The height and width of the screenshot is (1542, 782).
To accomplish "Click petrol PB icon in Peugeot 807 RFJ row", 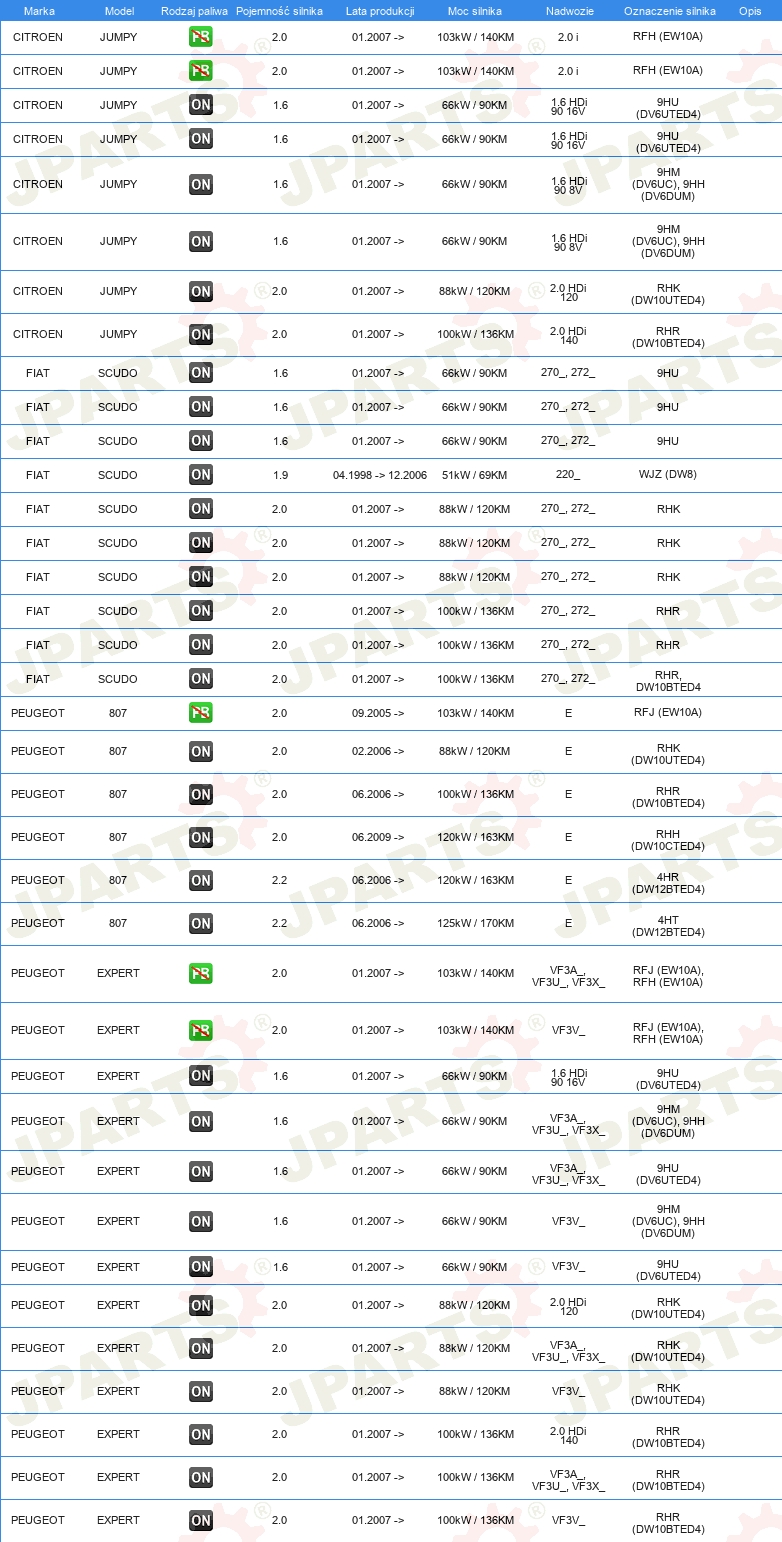I will tap(201, 713).
